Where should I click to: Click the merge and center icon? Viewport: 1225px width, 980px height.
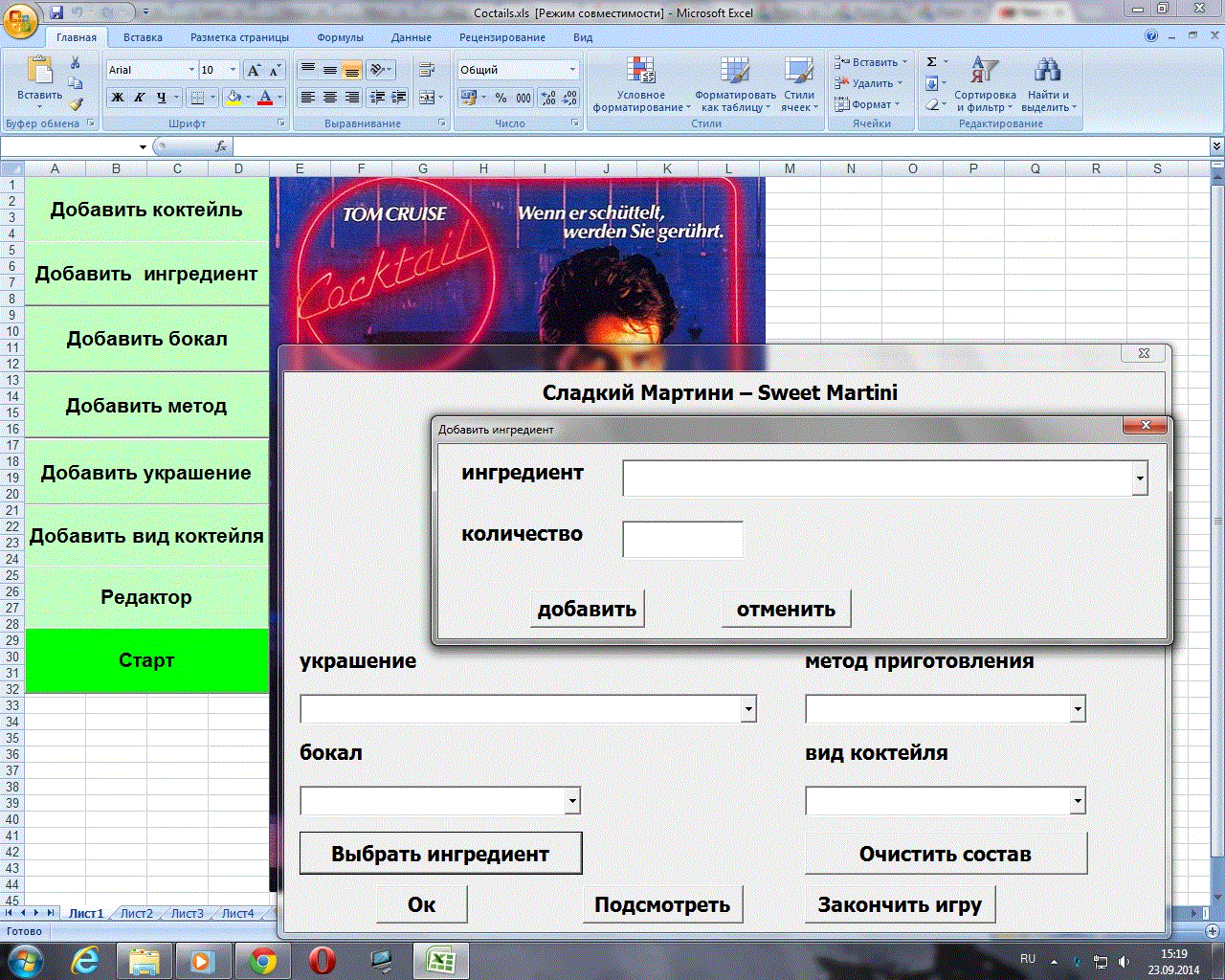426,98
